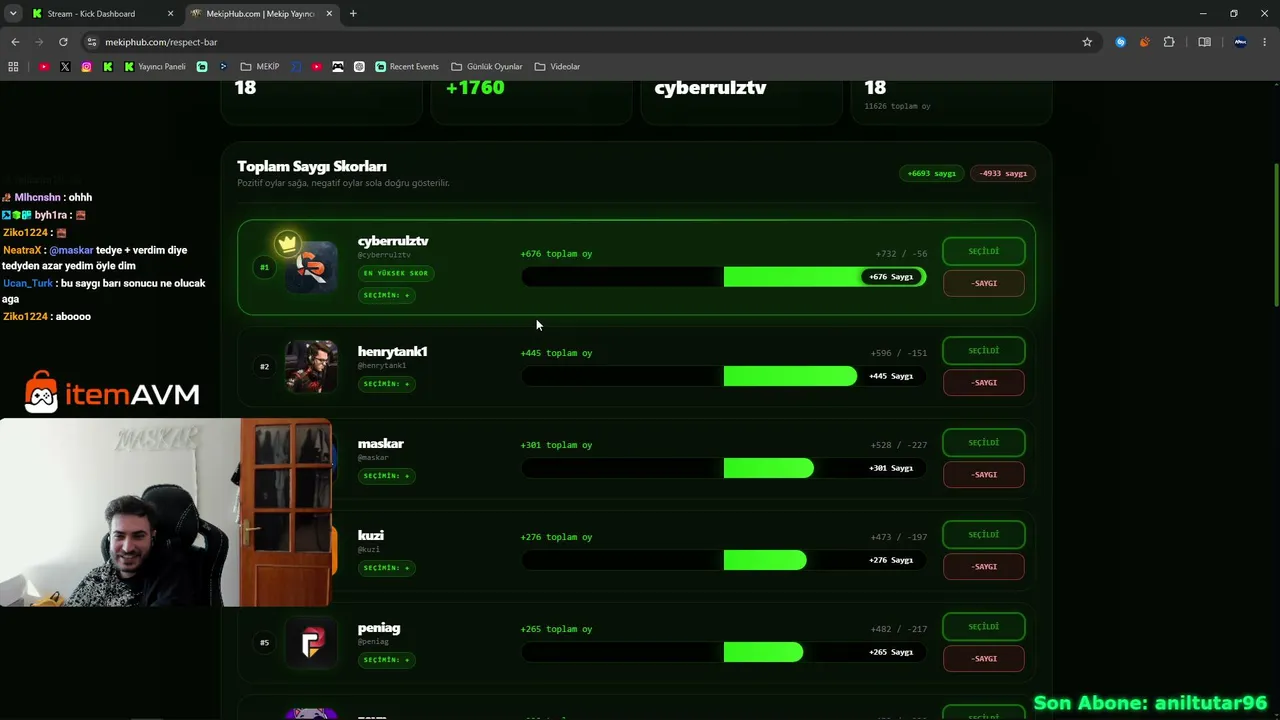Open the Recent Events bookmark
Screen dimensions: 1280x720
[x=407, y=67]
